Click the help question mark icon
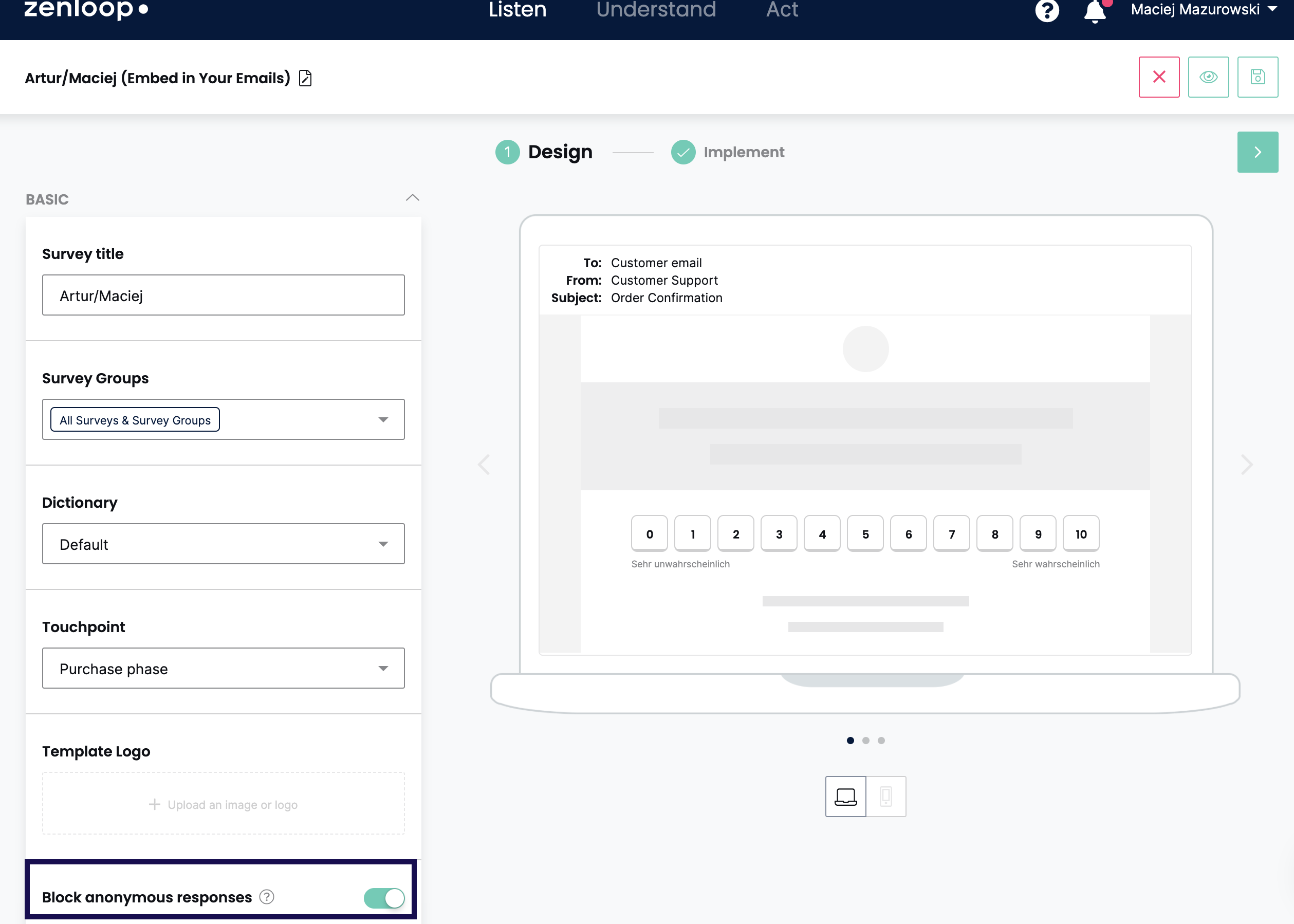The image size is (1294, 924). click(x=1047, y=10)
